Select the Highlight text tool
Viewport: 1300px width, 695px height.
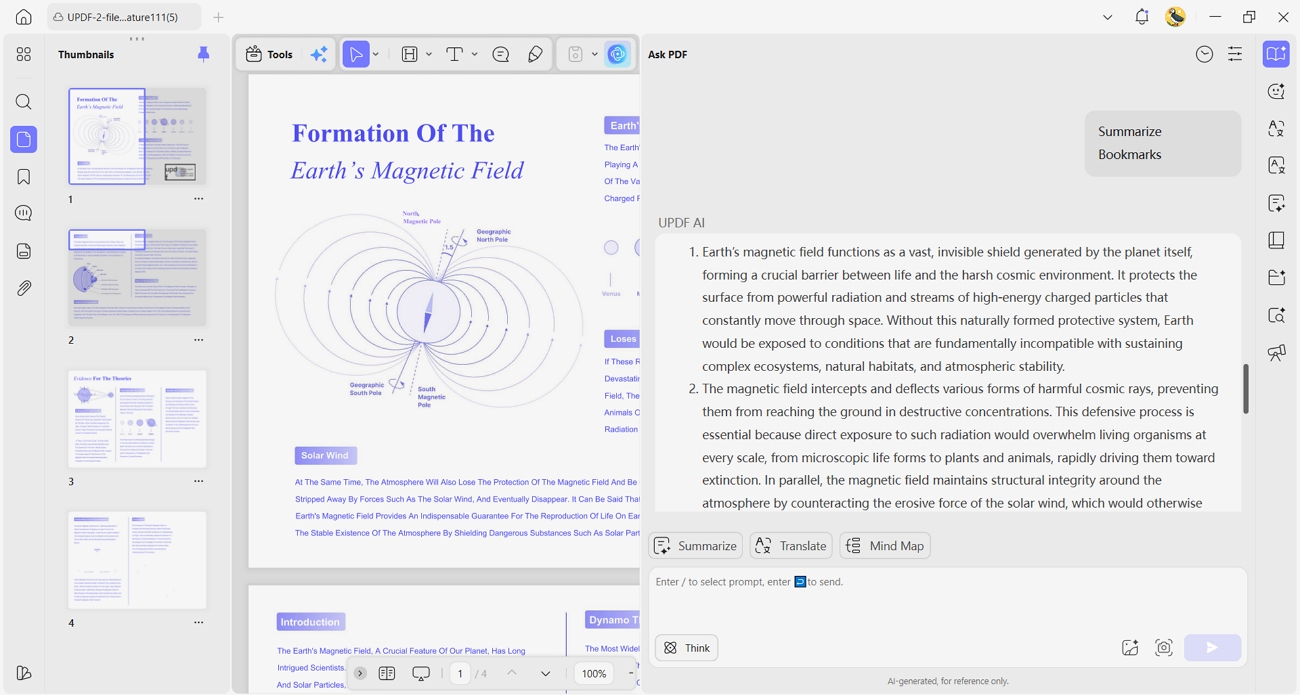410,54
